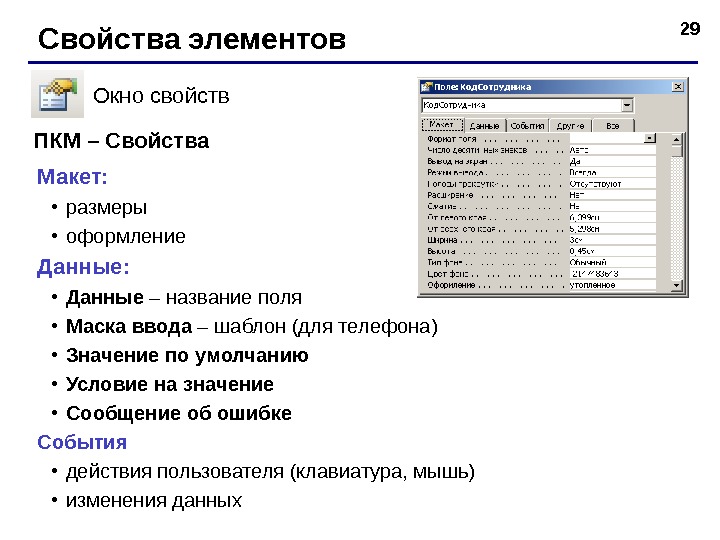Screen dimensions: 720x540
Task: Click the blue События heading
Action: [82, 442]
